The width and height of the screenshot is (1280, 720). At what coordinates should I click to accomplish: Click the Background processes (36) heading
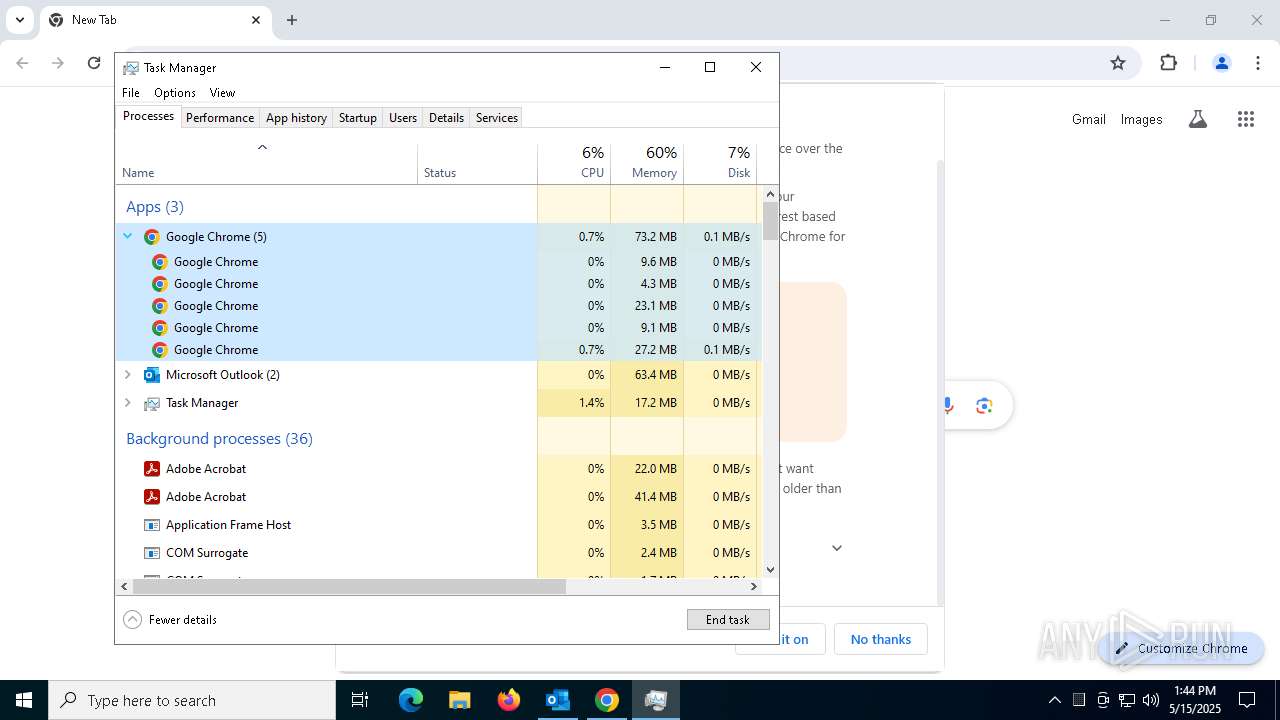[x=219, y=439]
